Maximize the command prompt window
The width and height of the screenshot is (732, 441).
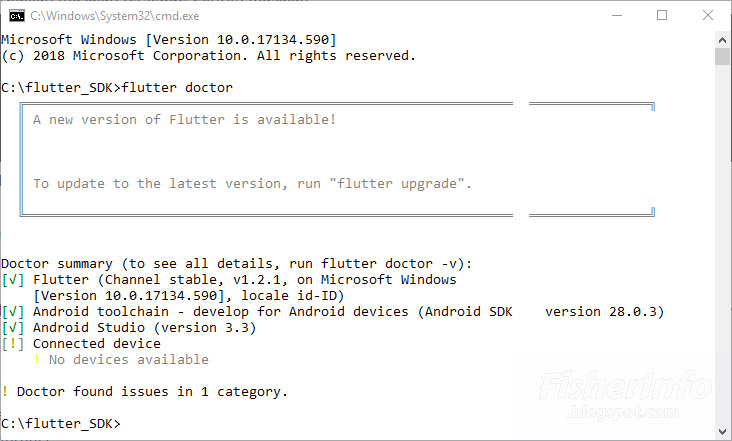pyautogui.click(x=661, y=15)
